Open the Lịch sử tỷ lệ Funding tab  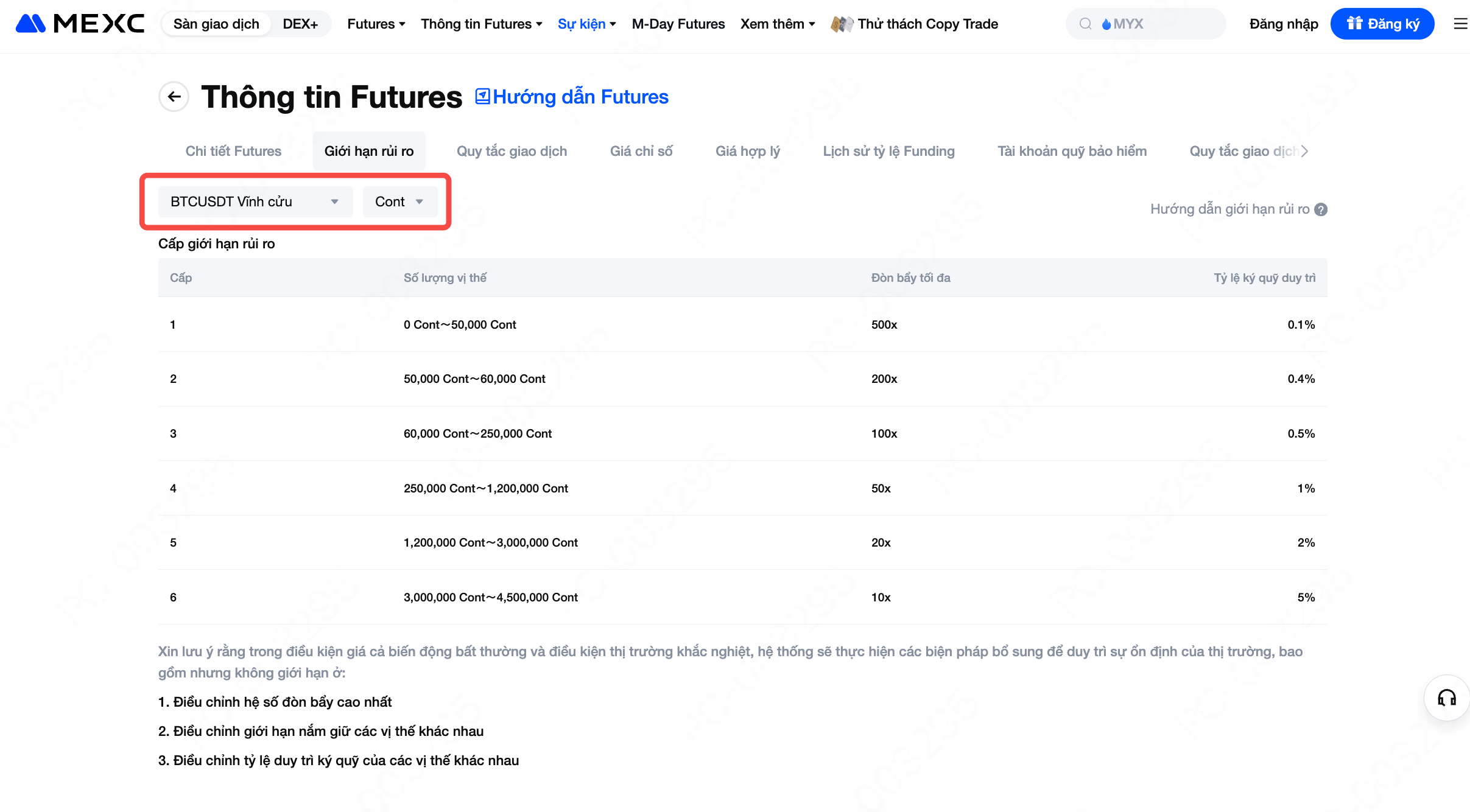[x=888, y=151]
